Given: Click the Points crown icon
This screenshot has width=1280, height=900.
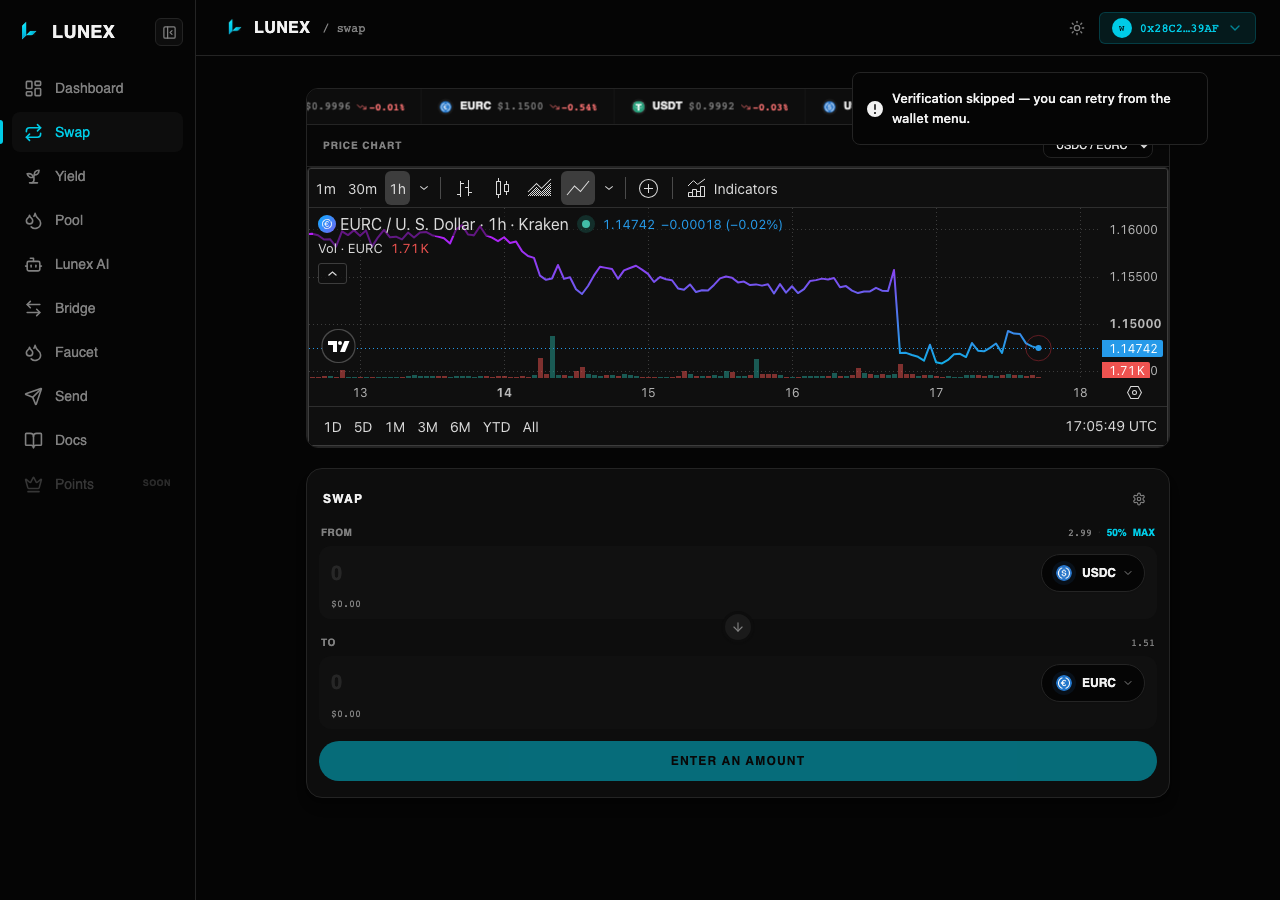Looking at the screenshot, I should 34,484.
